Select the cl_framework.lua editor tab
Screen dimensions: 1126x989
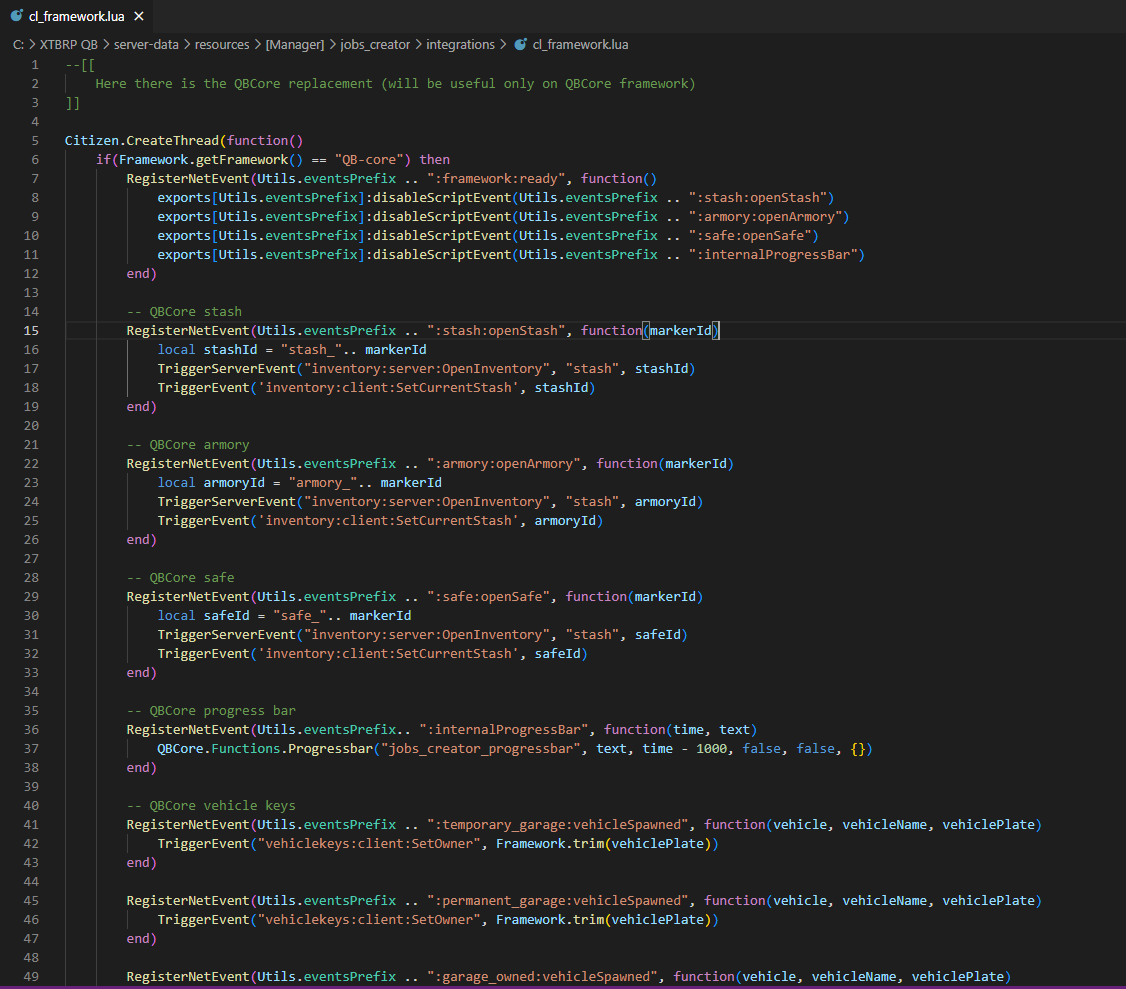click(77, 16)
